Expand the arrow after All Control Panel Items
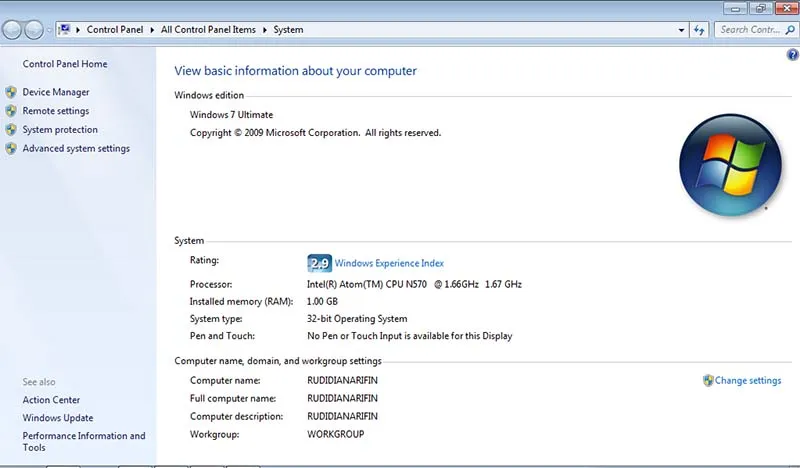The image size is (800, 468). tap(265, 30)
